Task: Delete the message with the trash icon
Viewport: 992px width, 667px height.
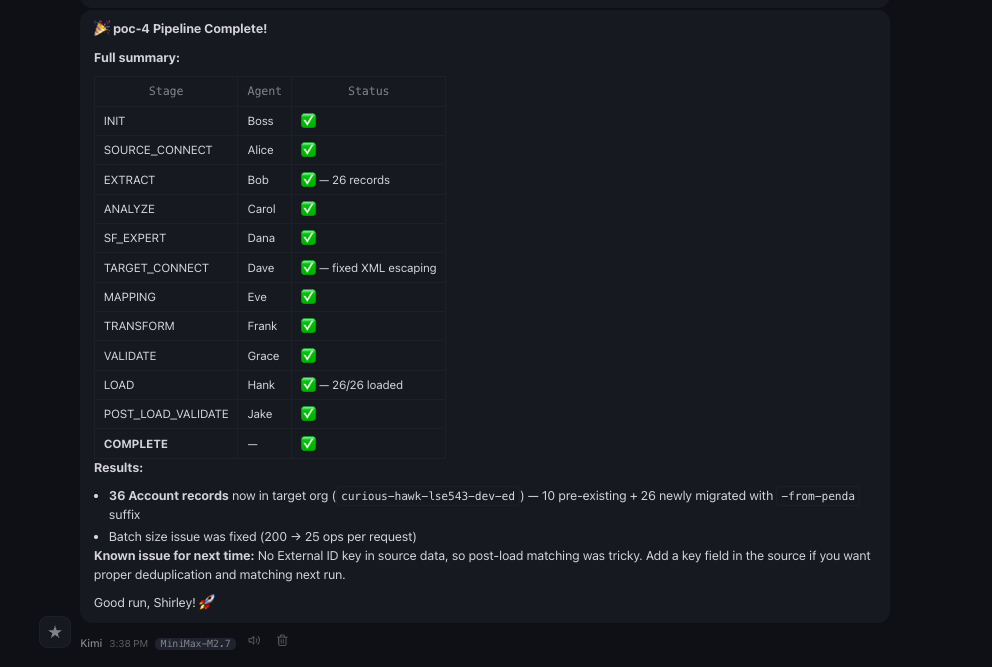Action: (x=282, y=641)
